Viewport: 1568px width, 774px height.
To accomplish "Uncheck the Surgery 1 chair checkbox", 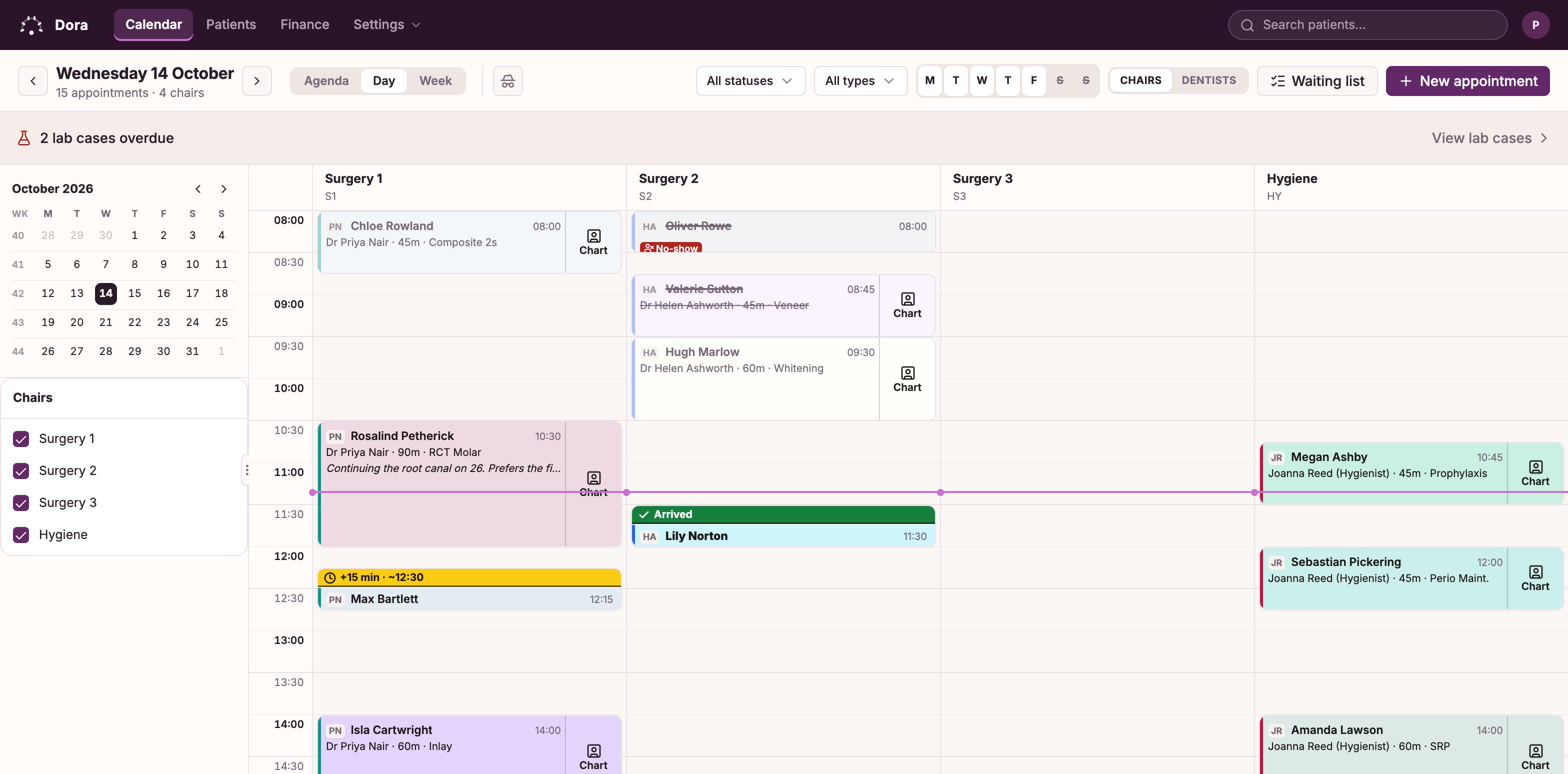I will pos(21,438).
